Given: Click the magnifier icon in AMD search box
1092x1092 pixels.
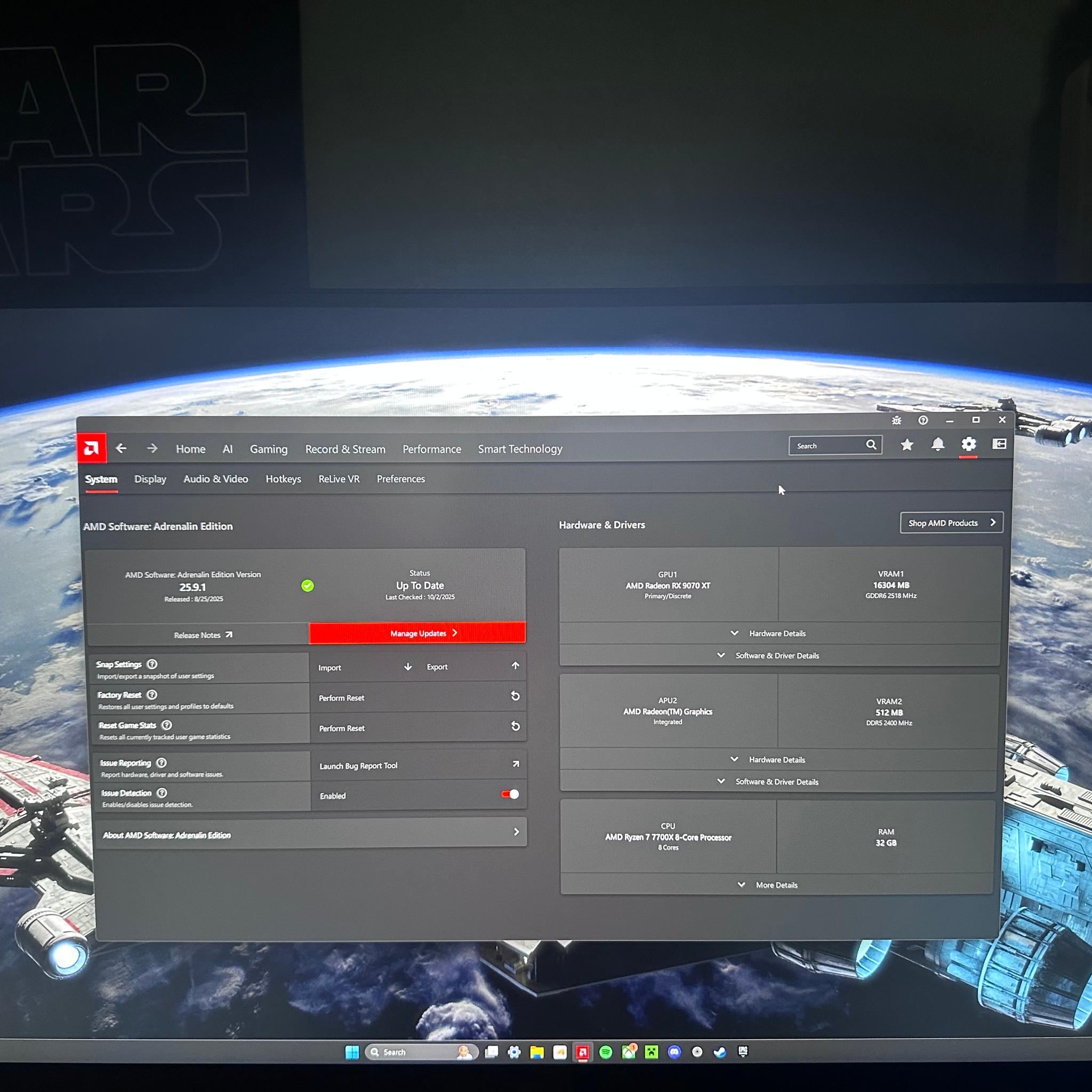Looking at the screenshot, I should tap(871, 445).
